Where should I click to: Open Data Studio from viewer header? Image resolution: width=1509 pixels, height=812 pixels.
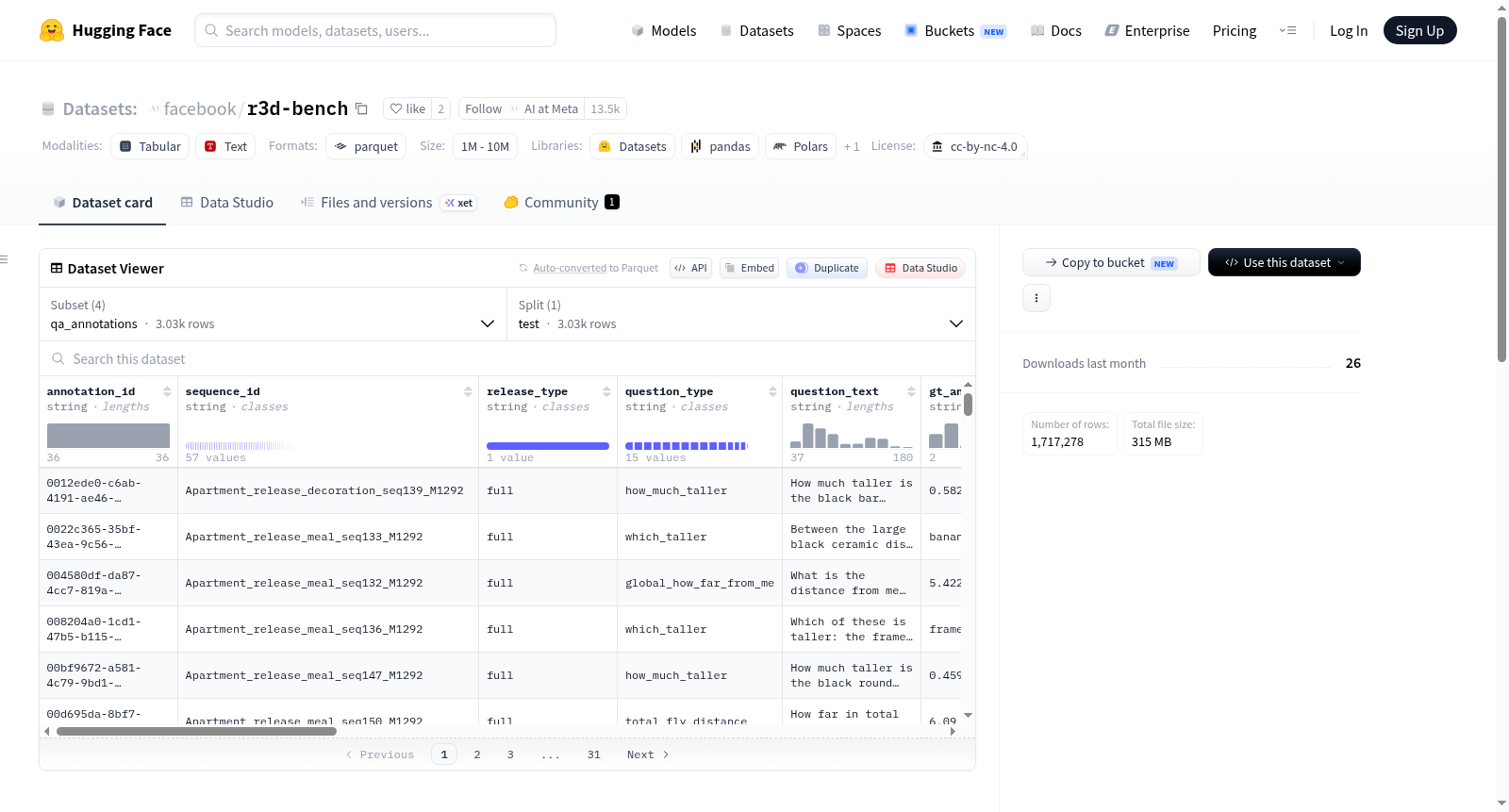point(920,268)
